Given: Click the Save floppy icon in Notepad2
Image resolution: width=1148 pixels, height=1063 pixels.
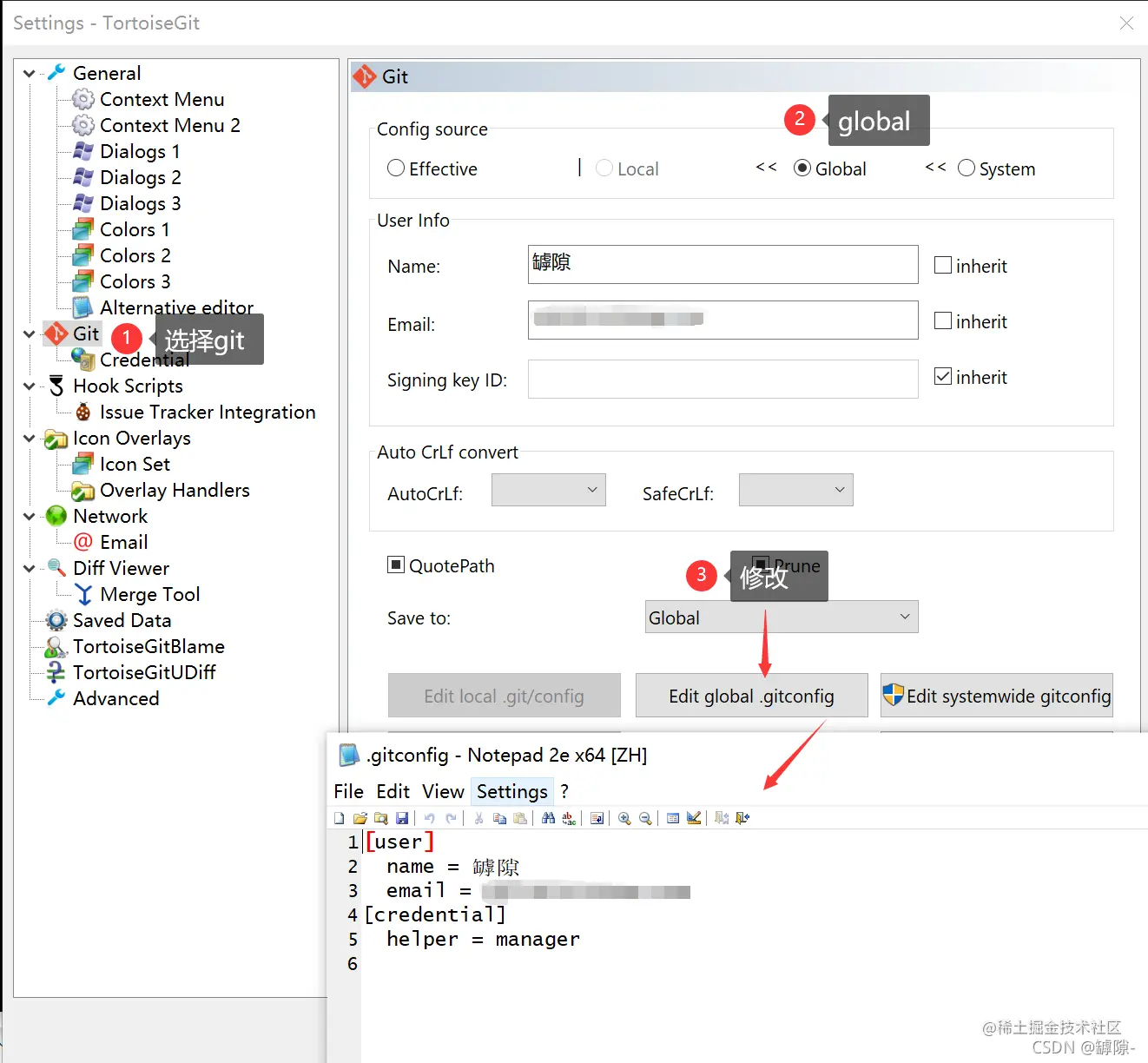Looking at the screenshot, I should [402, 818].
